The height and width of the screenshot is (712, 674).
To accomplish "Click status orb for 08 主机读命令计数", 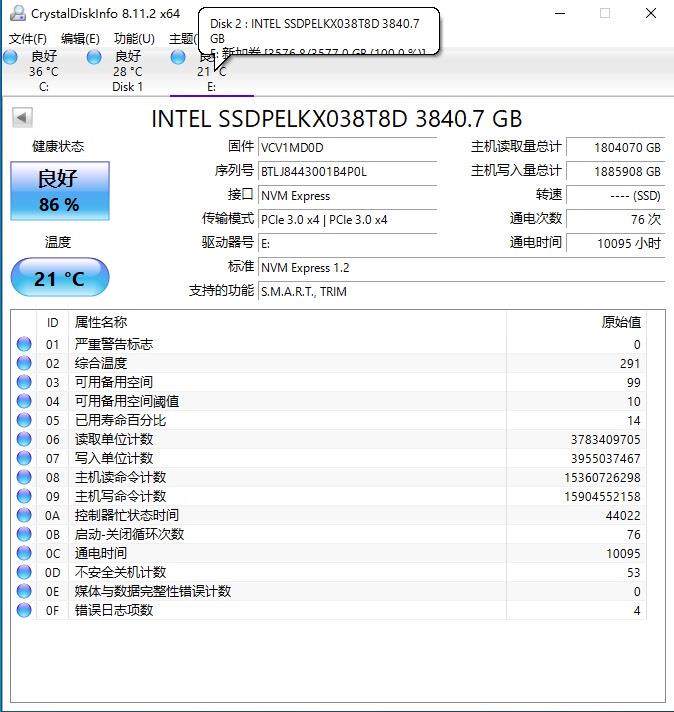I will coord(24,477).
